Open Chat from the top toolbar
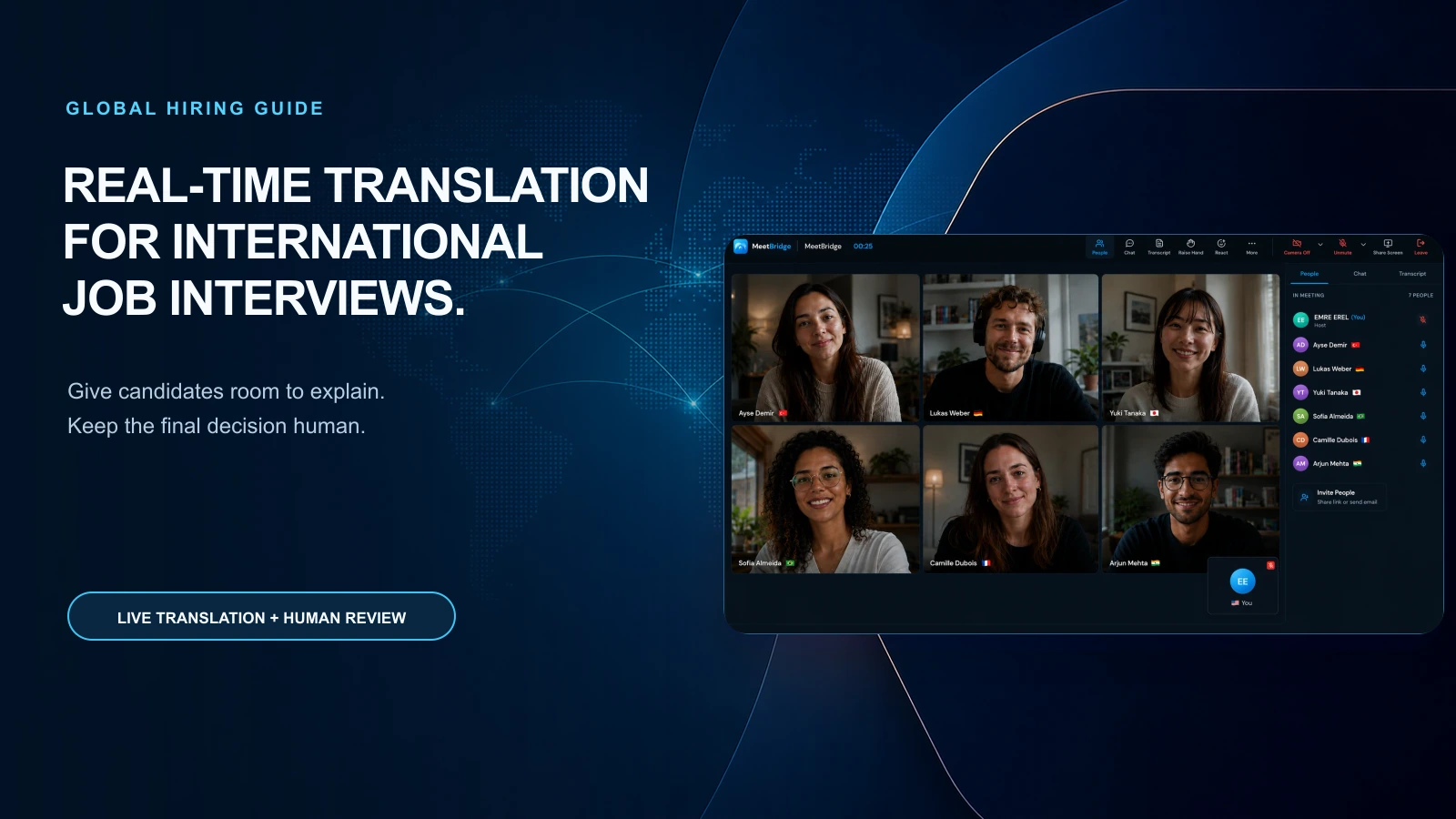The width and height of the screenshot is (1456, 819). point(1129,247)
